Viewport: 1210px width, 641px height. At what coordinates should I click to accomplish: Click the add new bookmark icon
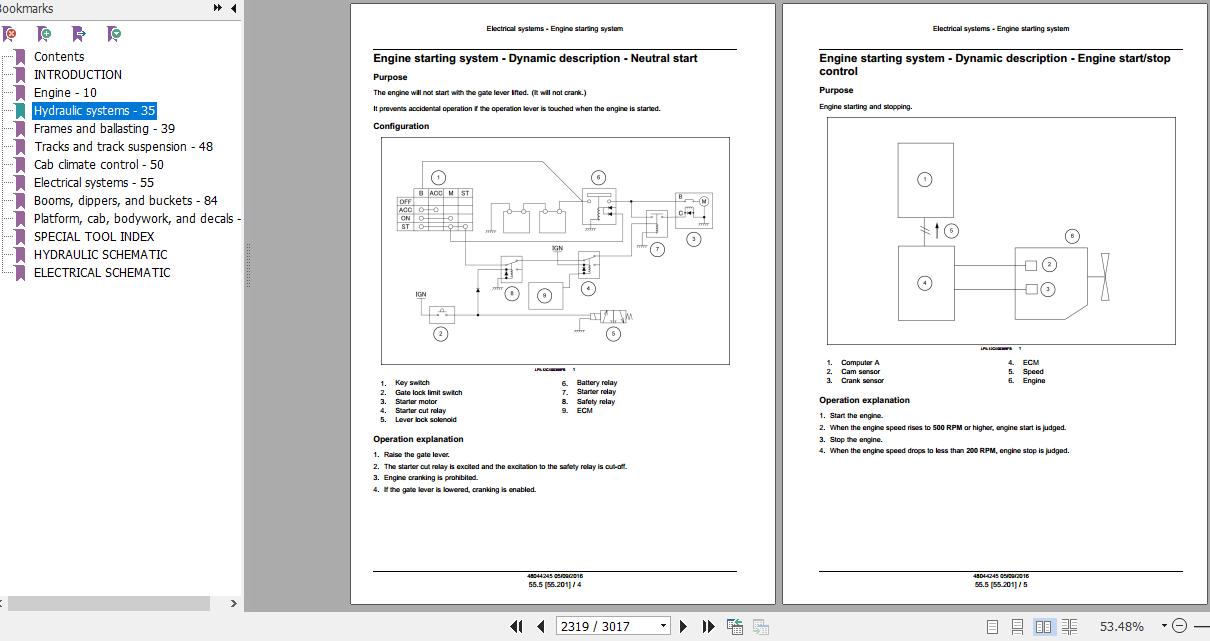pyautogui.click(x=45, y=34)
